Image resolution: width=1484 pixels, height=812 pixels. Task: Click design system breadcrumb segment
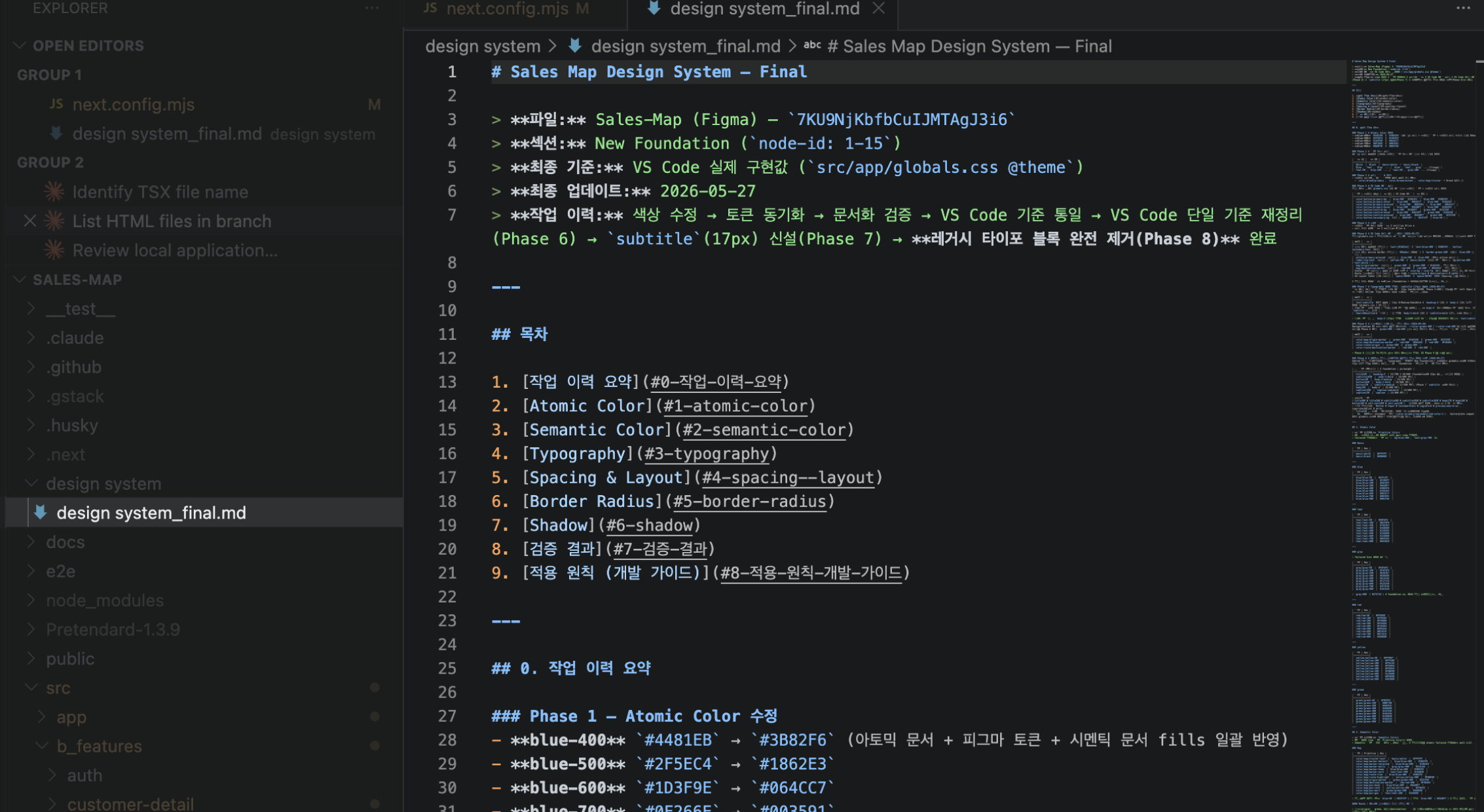pyautogui.click(x=483, y=46)
